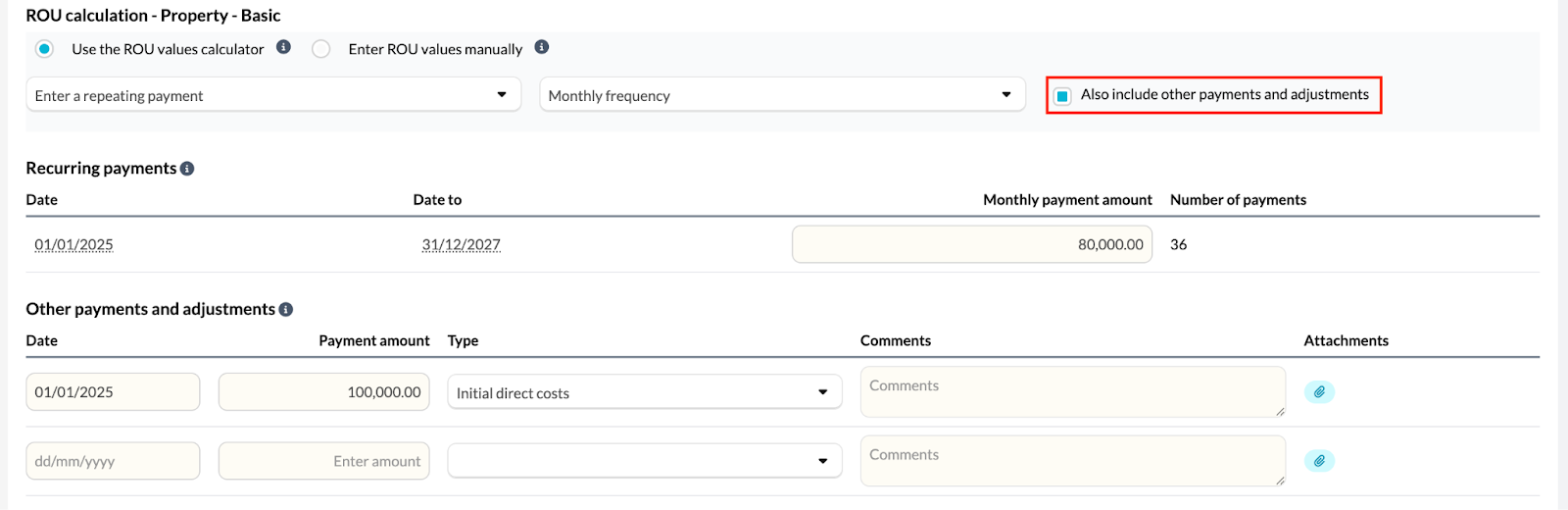This screenshot has height=510, width=1568.
Task: Select Use the ROU values calculator option
Action: pos(45,49)
